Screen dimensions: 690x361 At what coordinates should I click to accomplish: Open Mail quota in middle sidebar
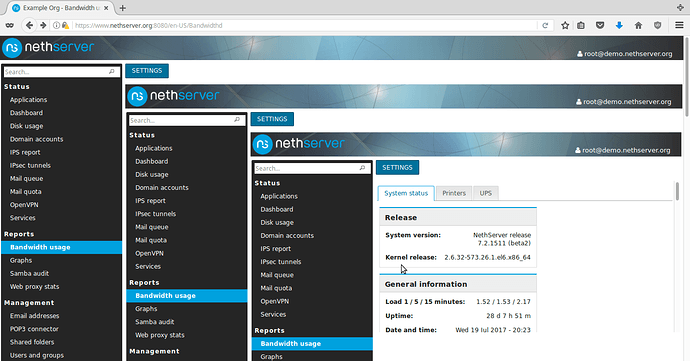(x=151, y=240)
